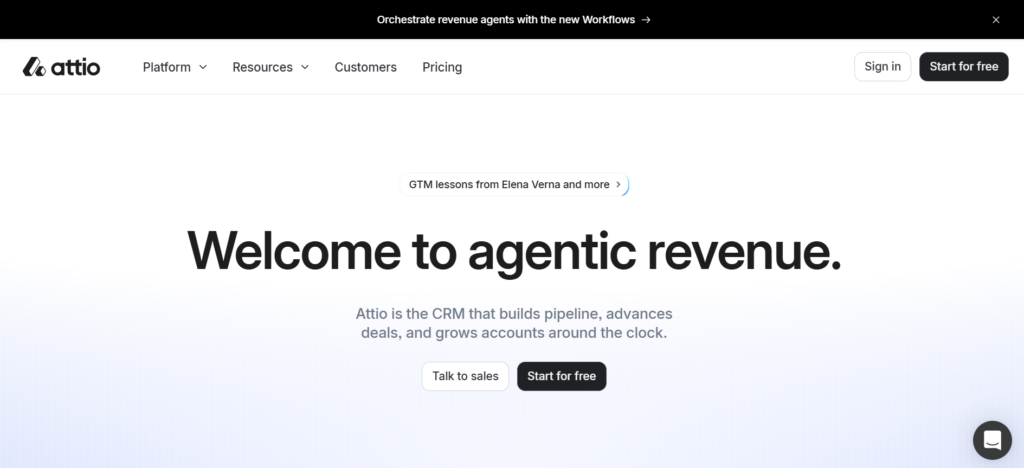This screenshot has width=1024, height=468.
Task: Open the chat support widget icon
Action: (x=992, y=440)
